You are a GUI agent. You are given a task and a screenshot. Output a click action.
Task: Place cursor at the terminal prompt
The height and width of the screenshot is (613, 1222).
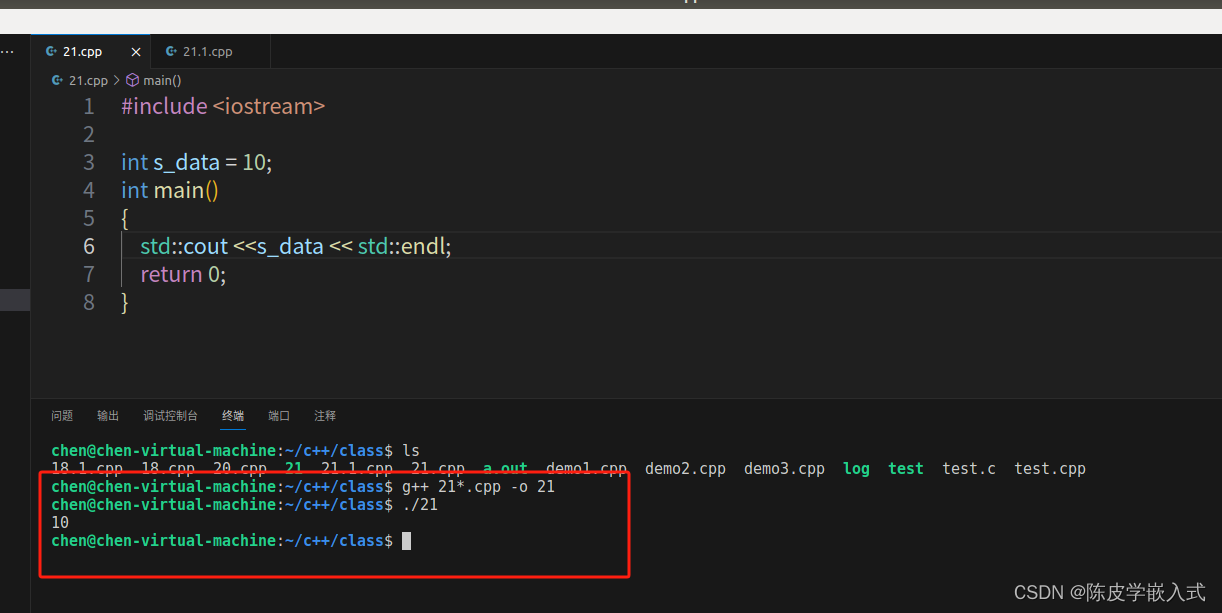405,540
